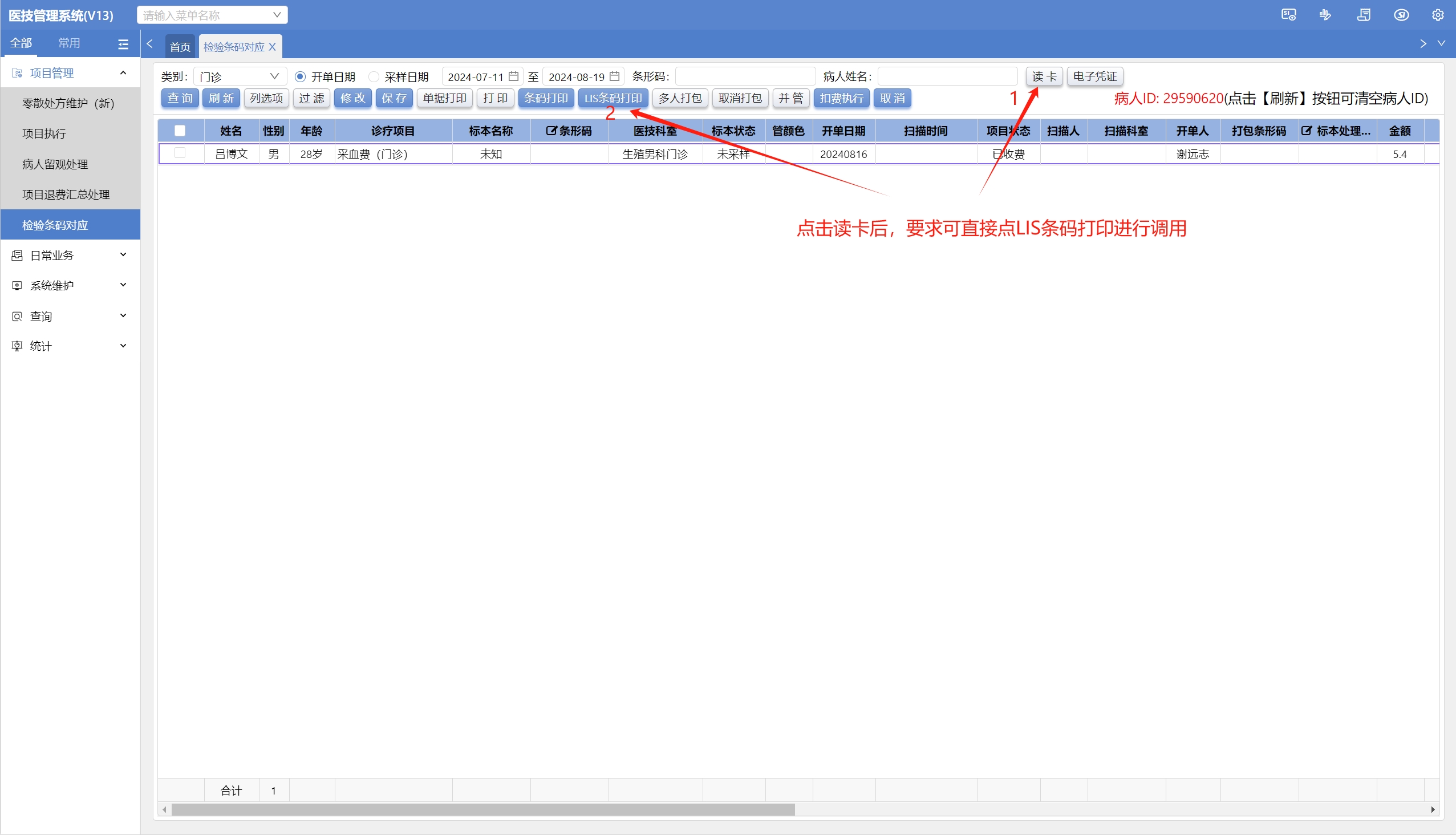Screen dimensions: 1456x835
Task: Click the oval SI logo icon
Action: coord(1401,15)
